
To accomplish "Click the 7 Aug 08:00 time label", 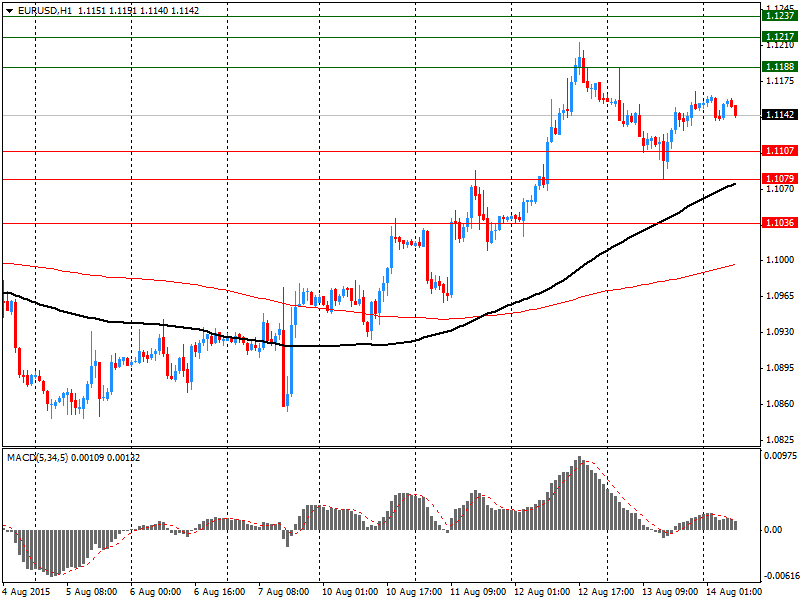I will tap(284, 592).
